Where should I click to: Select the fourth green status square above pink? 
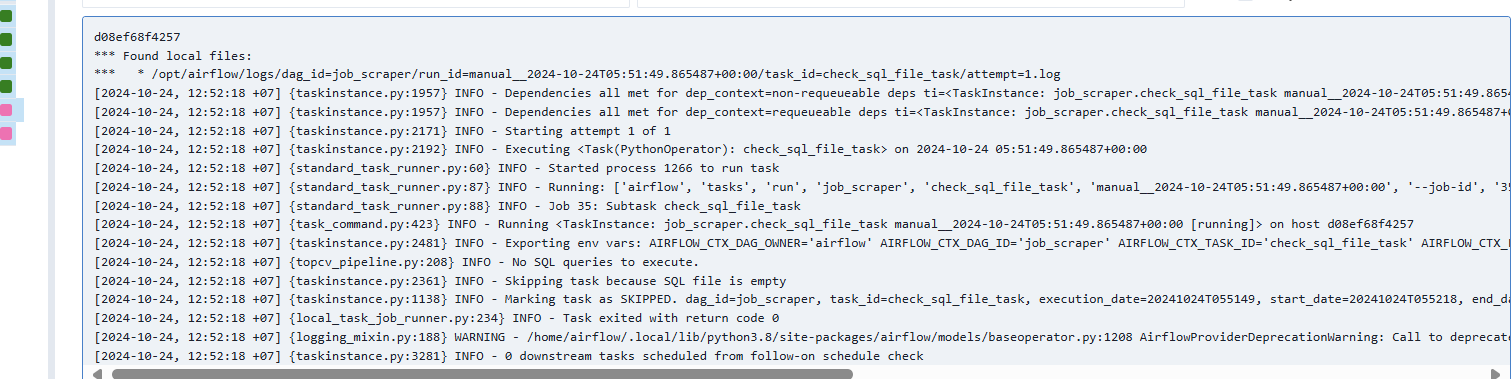click(x=5, y=87)
